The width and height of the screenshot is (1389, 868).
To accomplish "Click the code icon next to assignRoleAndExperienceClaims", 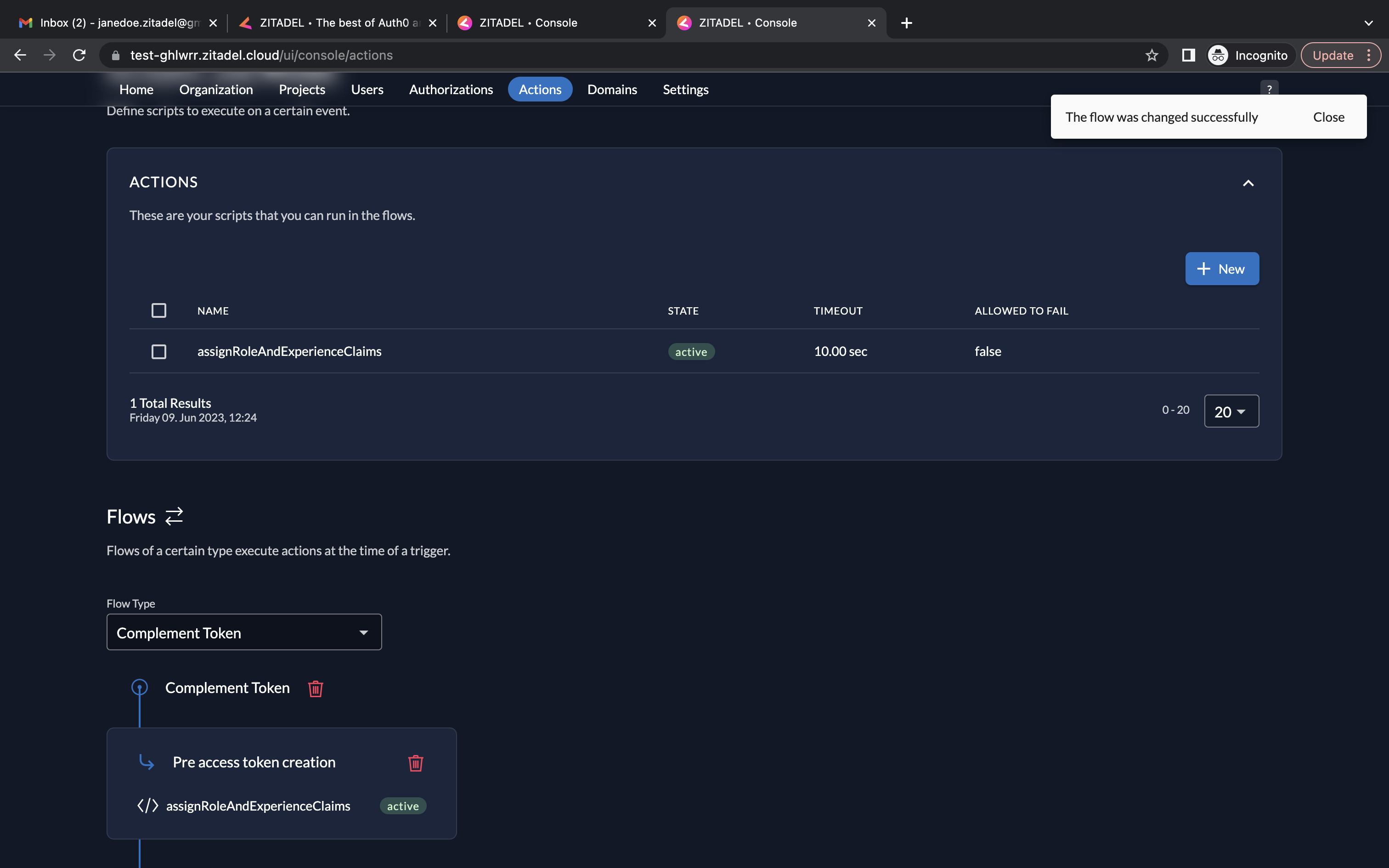I will pyautogui.click(x=147, y=806).
